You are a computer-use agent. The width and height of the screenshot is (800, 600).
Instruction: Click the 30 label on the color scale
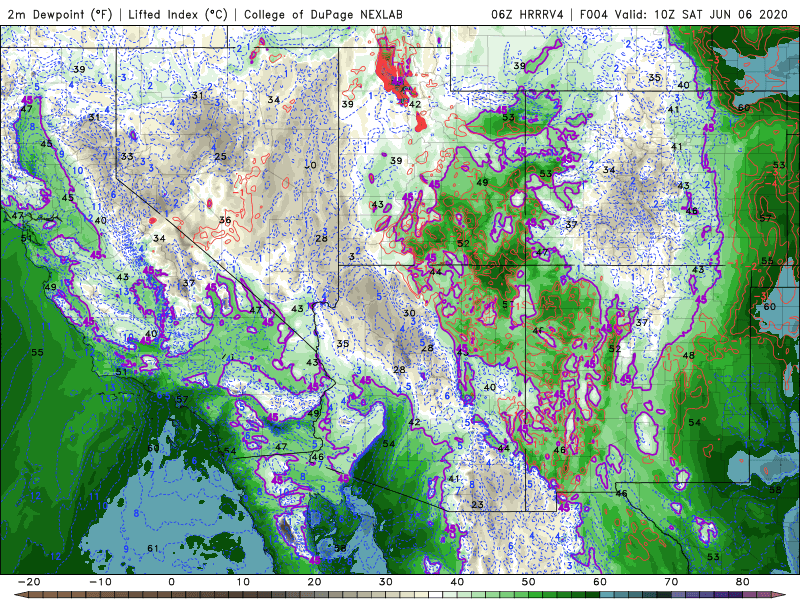(386, 582)
